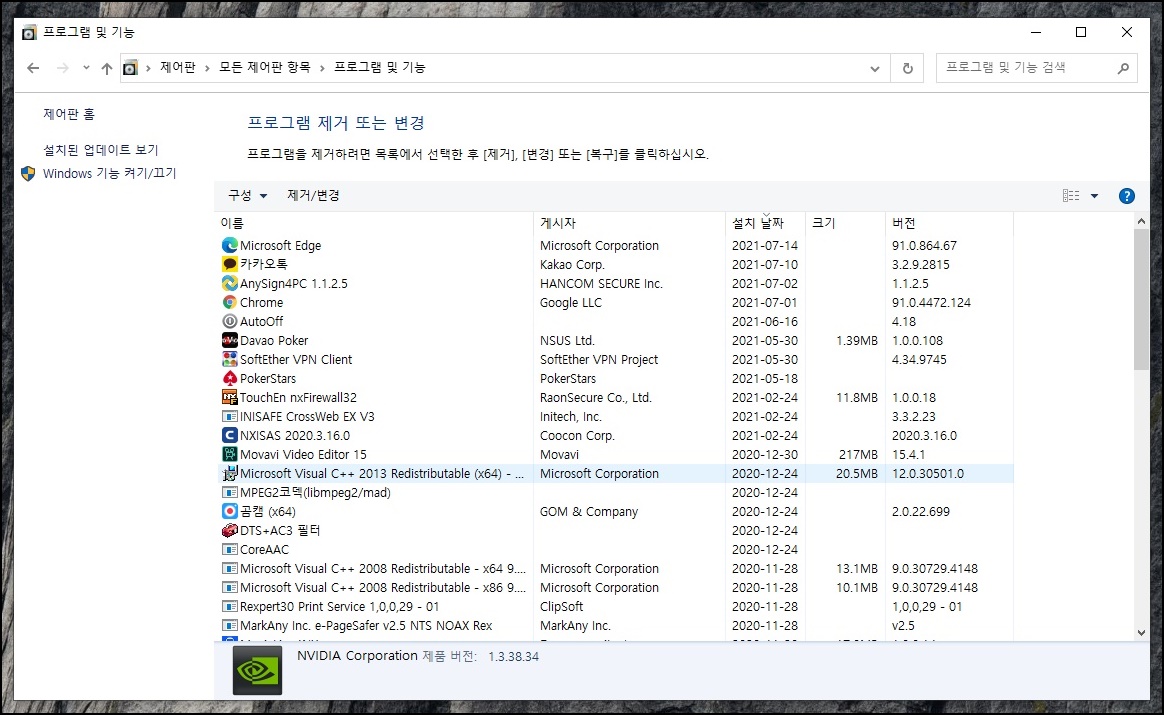Expand the view options dropdown arrow
Screen dimensions: 1164x715
tap(1094, 196)
